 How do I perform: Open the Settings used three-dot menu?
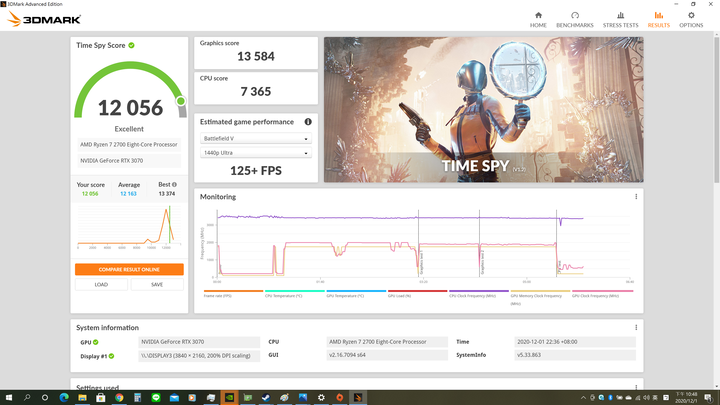(x=636, y=387)
